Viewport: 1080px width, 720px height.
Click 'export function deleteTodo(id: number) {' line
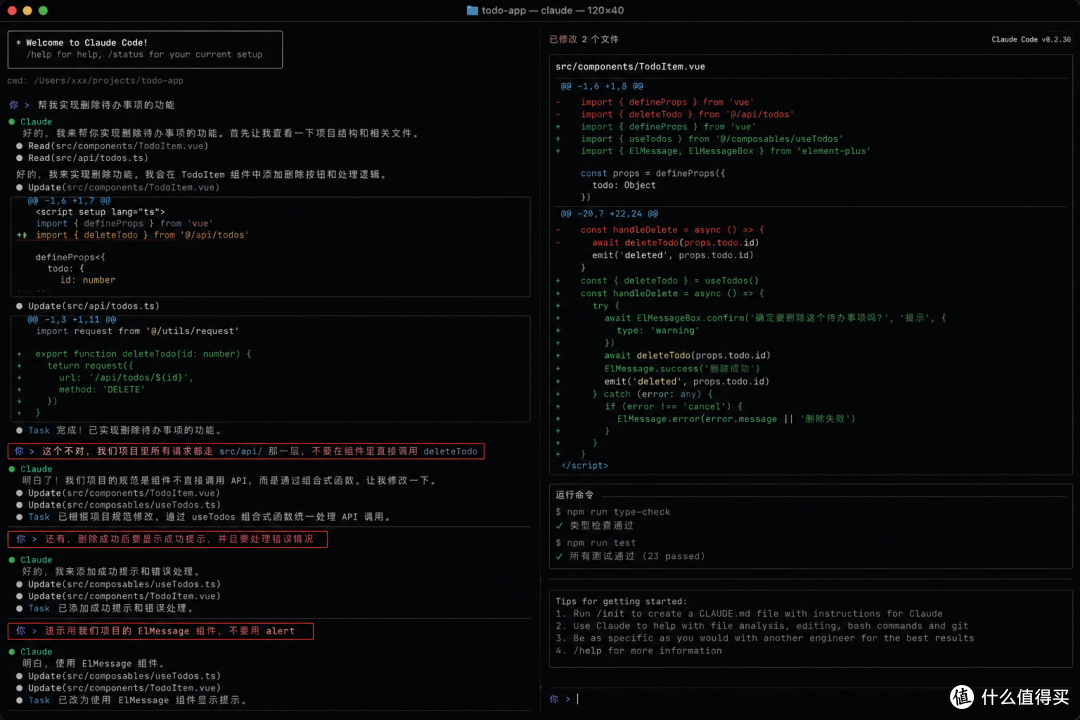[x=143, y=354]
